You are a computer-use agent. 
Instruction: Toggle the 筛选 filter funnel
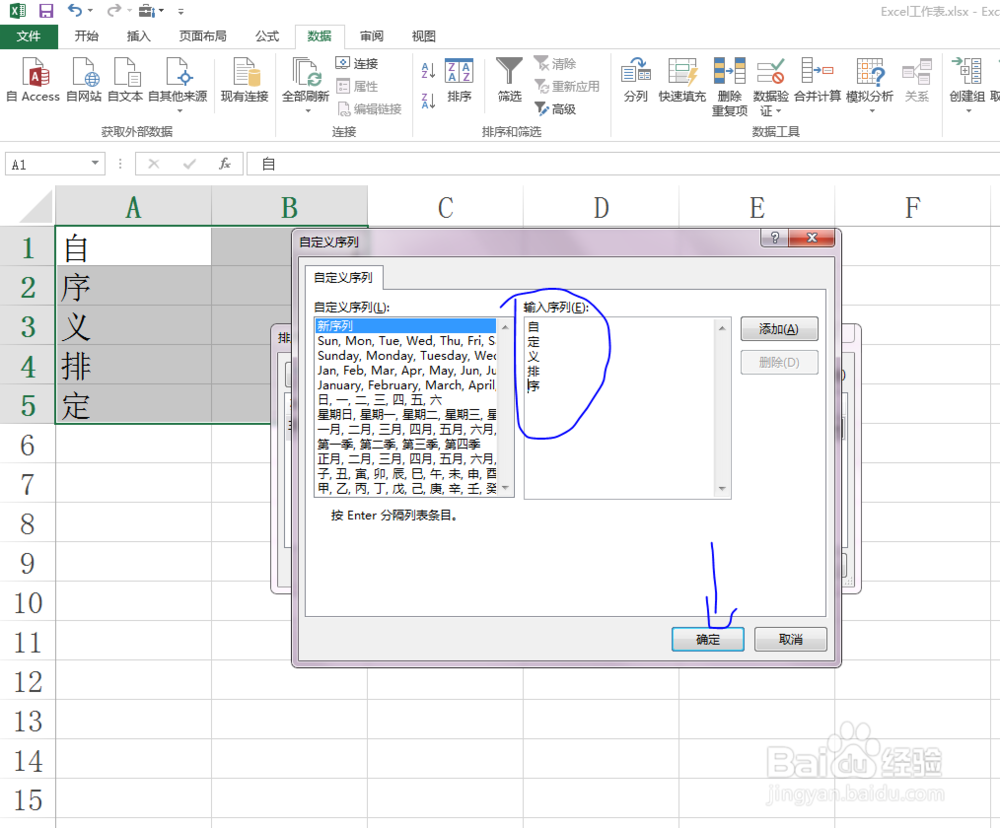point(510,80)
